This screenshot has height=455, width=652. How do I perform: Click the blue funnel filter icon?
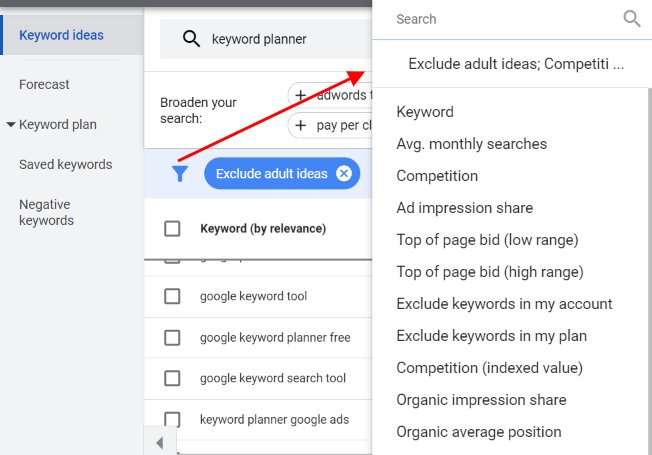pos(180,173)
